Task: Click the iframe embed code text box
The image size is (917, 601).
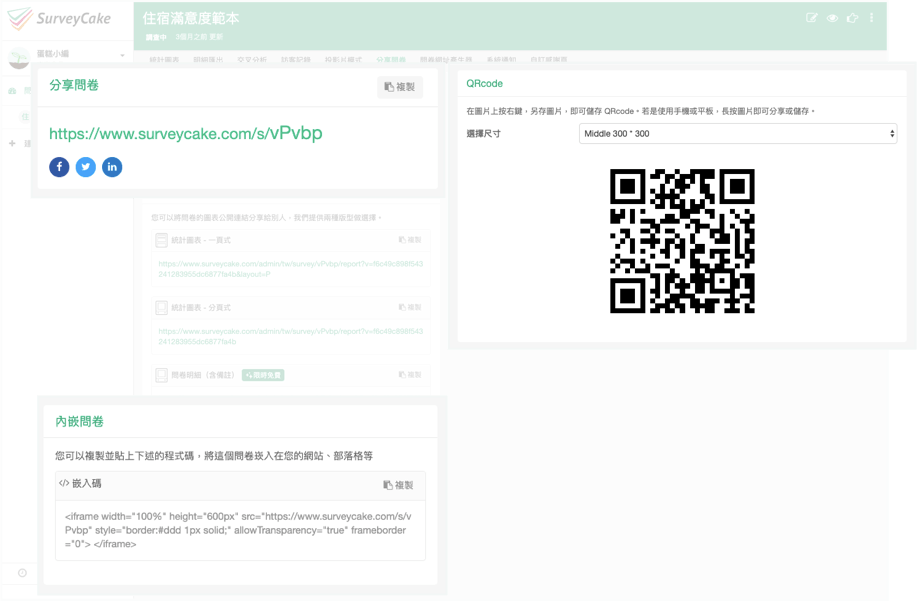Action: coord(240,530)
